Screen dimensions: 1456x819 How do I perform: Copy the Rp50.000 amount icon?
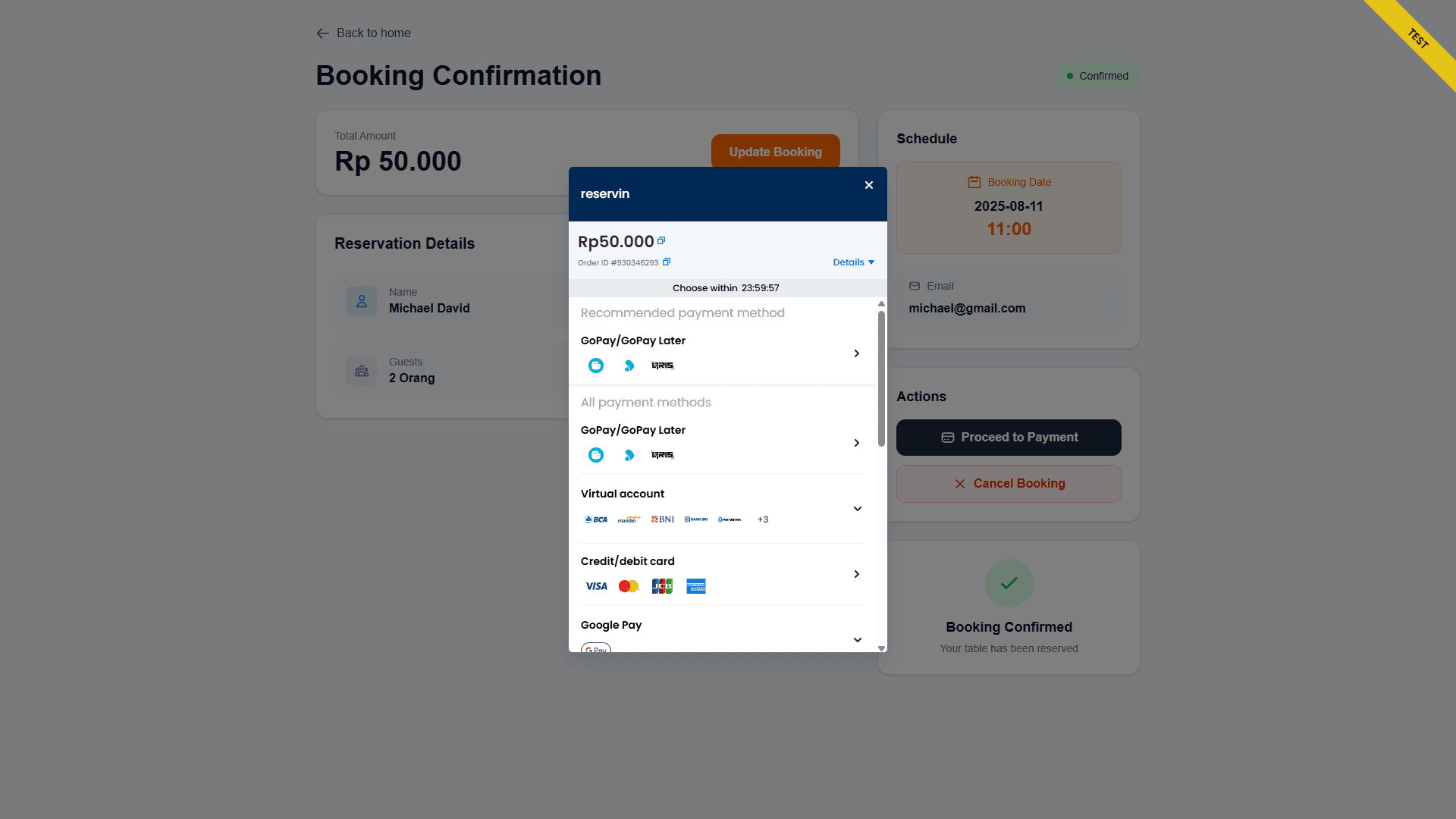661,240
